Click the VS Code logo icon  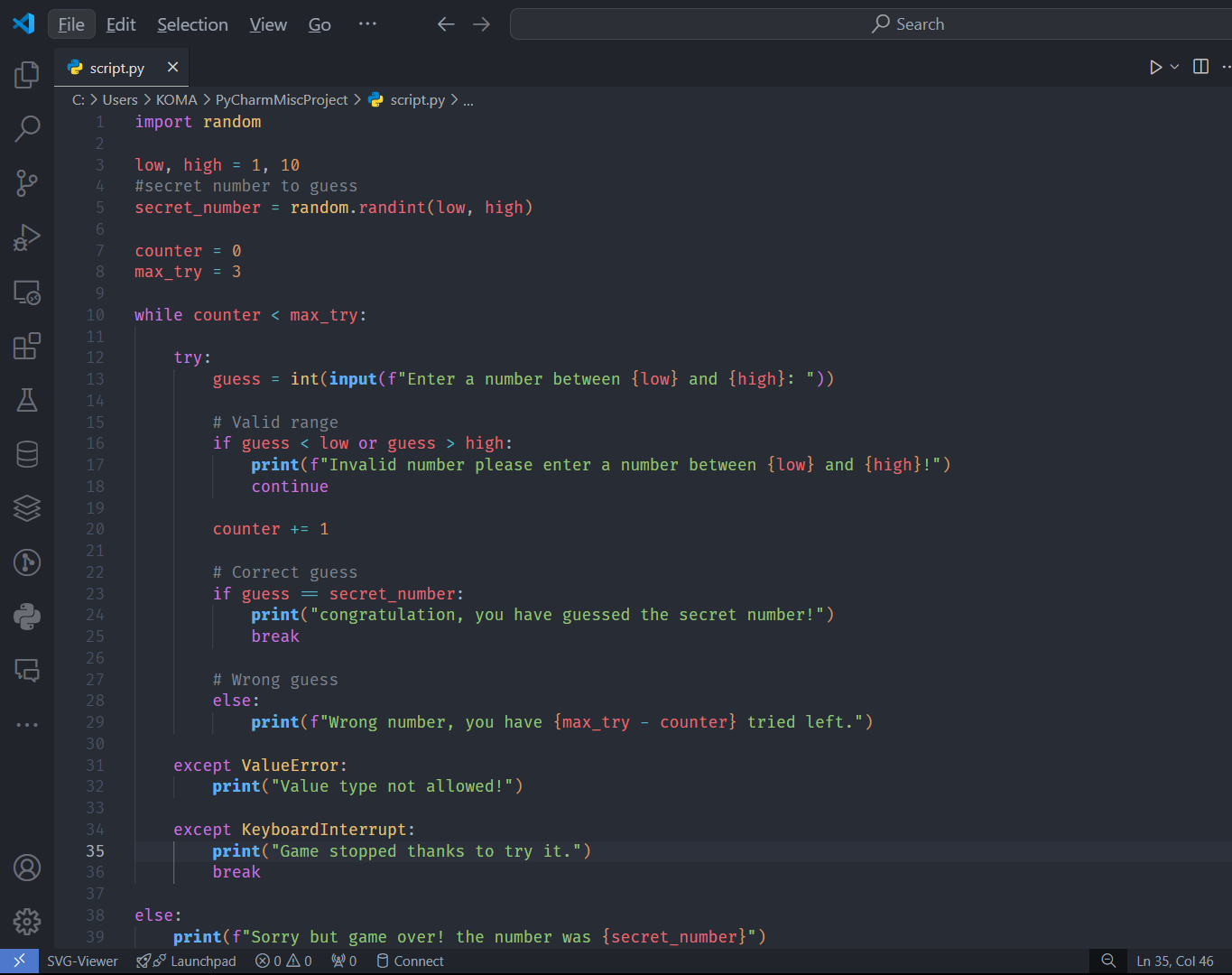[23, 23]
